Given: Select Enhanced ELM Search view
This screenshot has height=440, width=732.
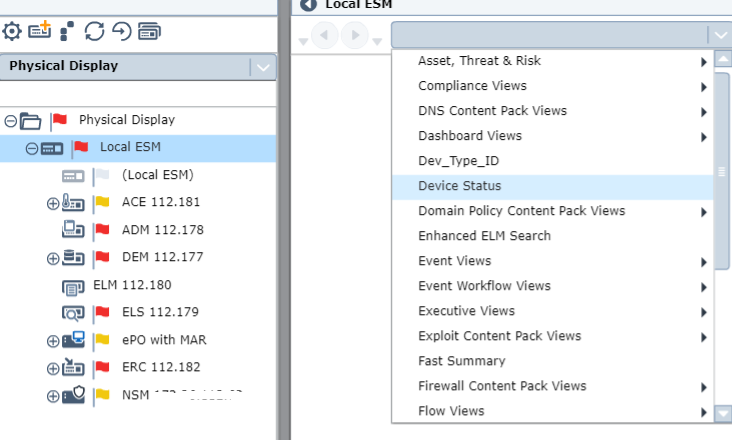Looking at the screenshot, I should (x=552, y=236).
